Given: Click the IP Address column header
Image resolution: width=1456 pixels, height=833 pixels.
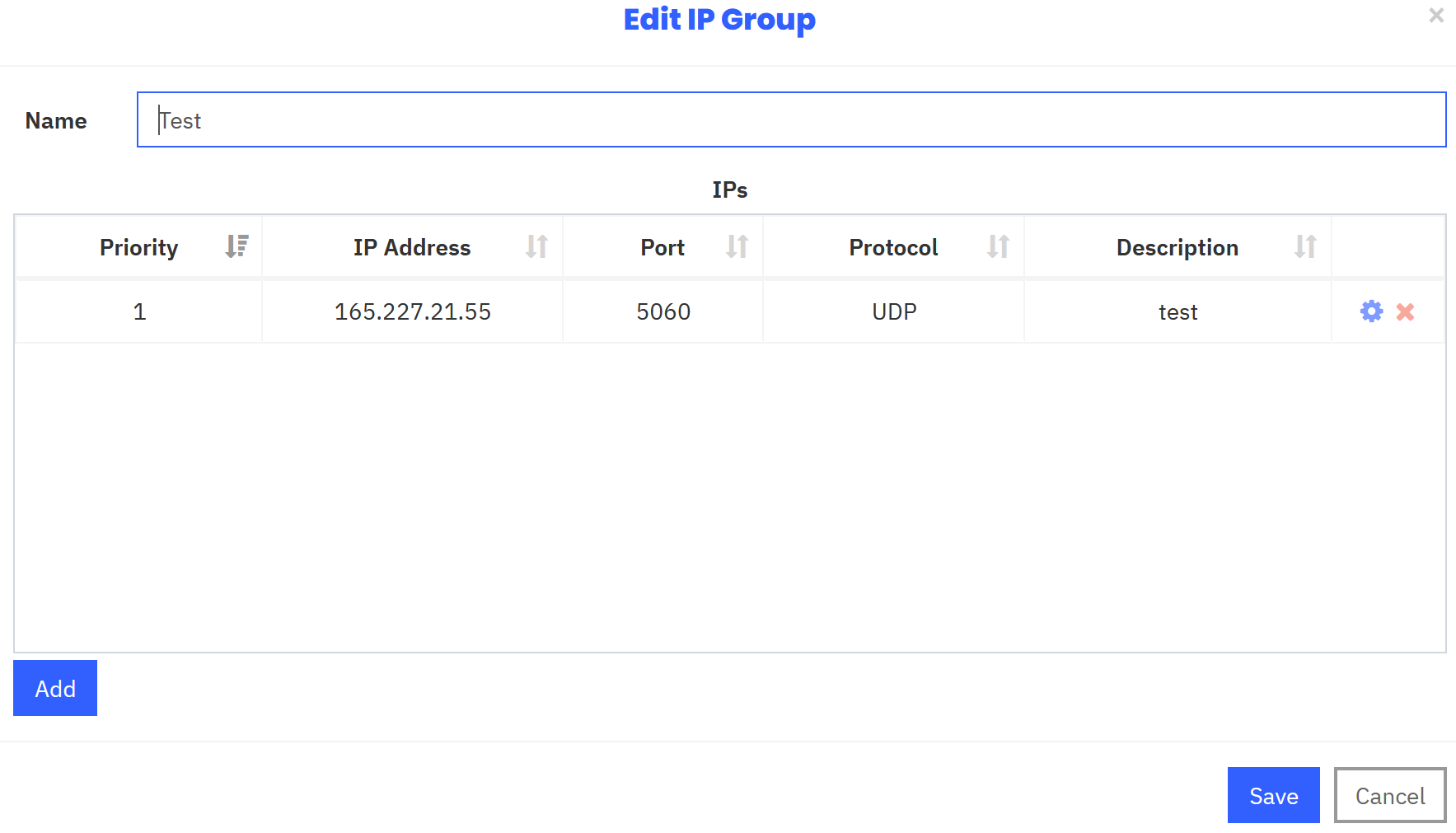Looking at the screenshot, I should pyautogui.click(x=412, y=247).
